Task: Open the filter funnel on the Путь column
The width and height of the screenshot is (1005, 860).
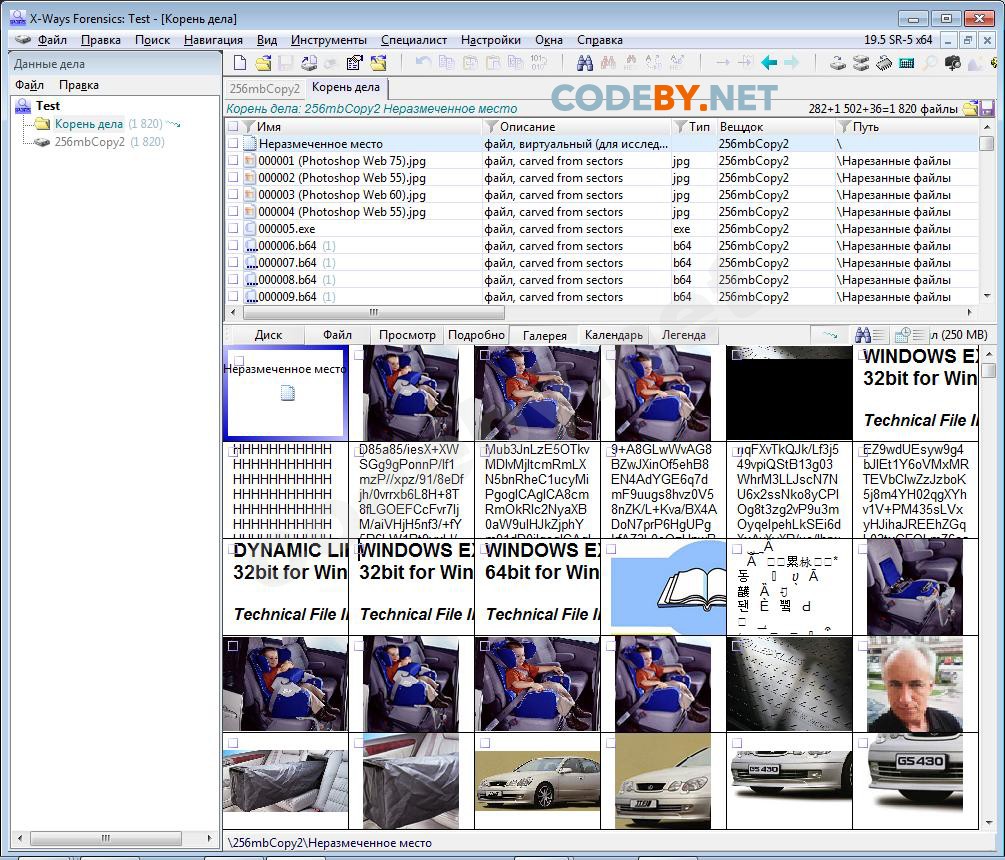Action: [x=844, y=127]
